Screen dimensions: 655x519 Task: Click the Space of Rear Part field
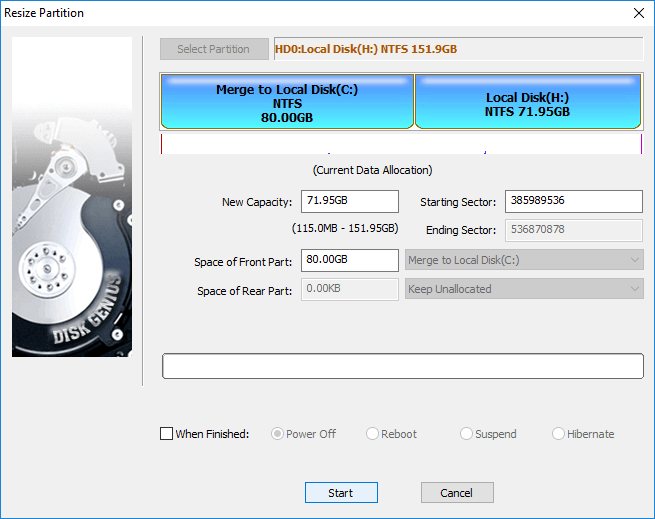(349, 289)
